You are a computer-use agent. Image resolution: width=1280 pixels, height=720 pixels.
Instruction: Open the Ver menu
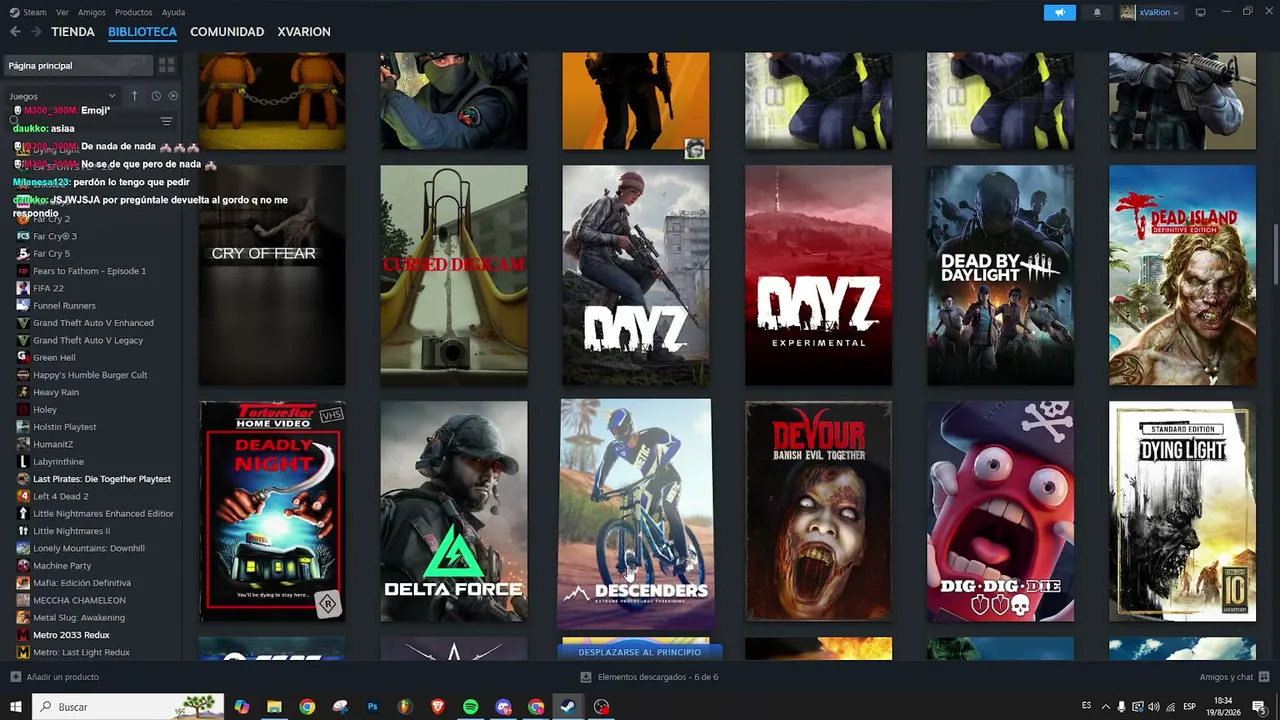(62, 12)
